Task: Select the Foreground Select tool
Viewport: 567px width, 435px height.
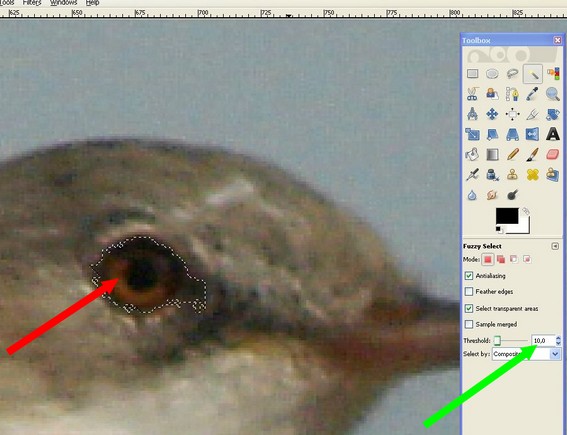Action: tap(492, 94)
